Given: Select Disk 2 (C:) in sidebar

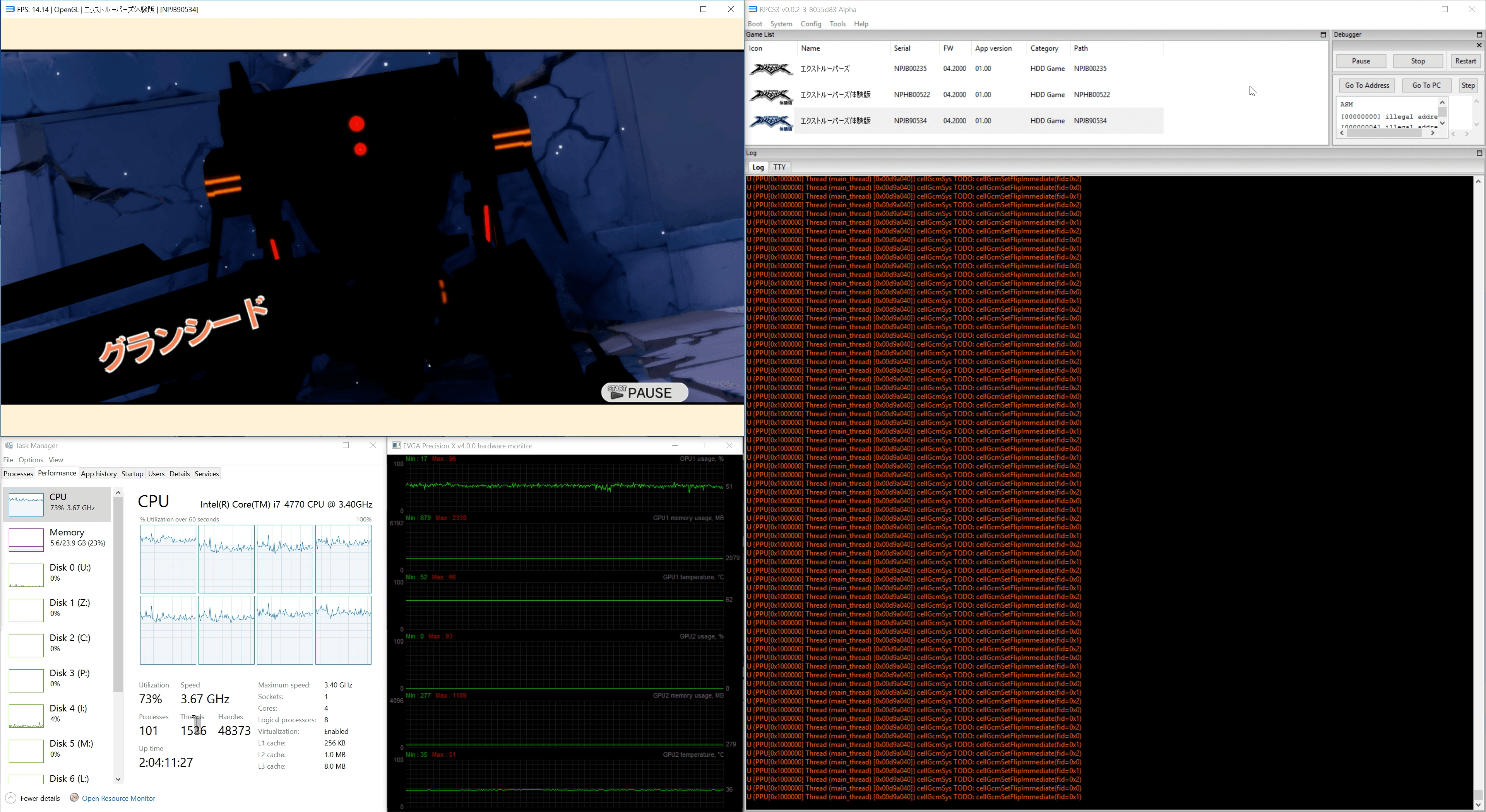Looking at the screenshot, I should 57,645.
